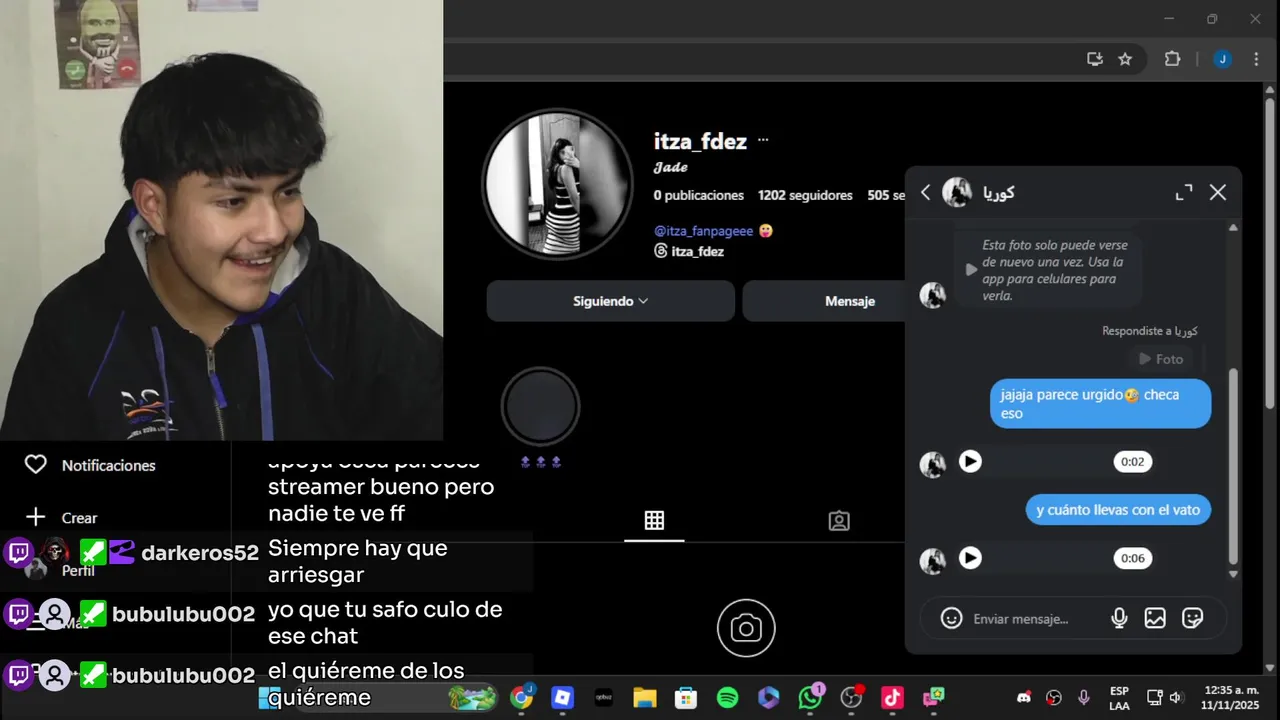This screenshot has height=720, width=1280.
Task: Click the install app icon in address bar
Action: click(1095, 59)
